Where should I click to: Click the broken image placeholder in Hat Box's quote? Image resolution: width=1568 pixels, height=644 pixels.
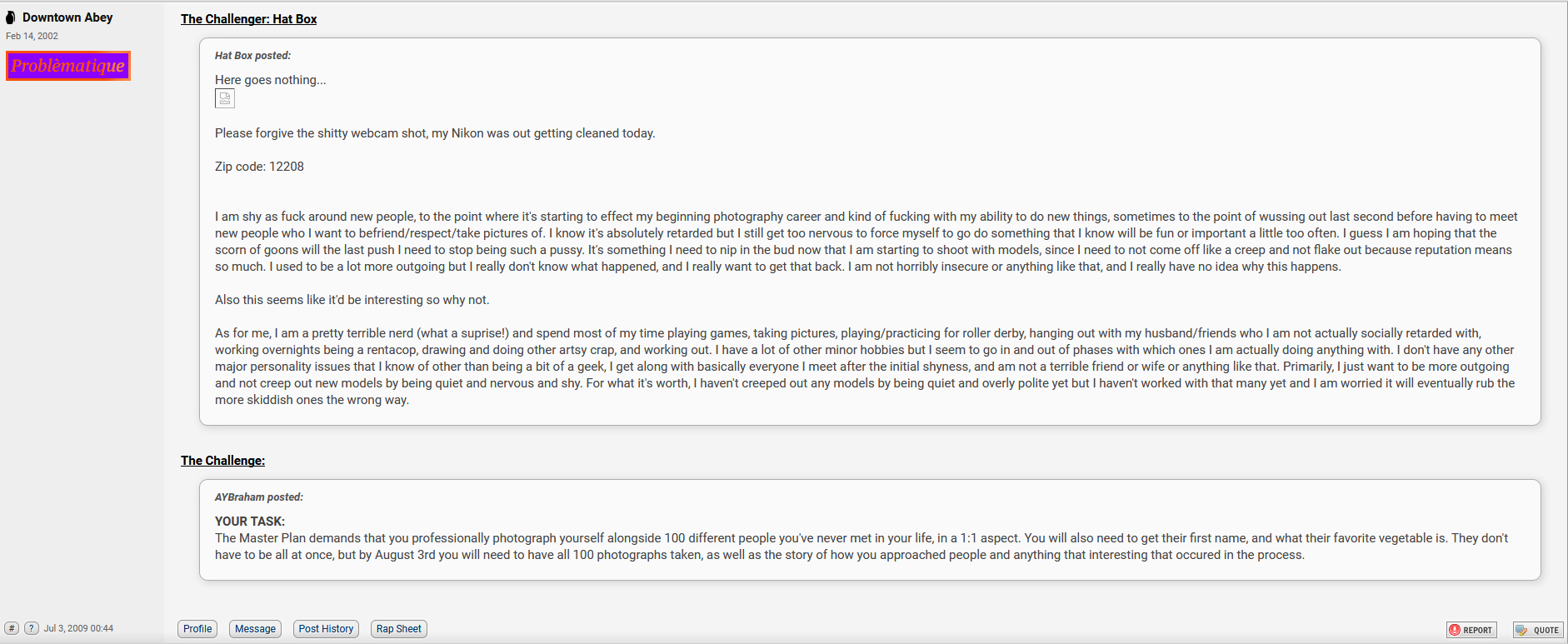(x=225, y=98)
